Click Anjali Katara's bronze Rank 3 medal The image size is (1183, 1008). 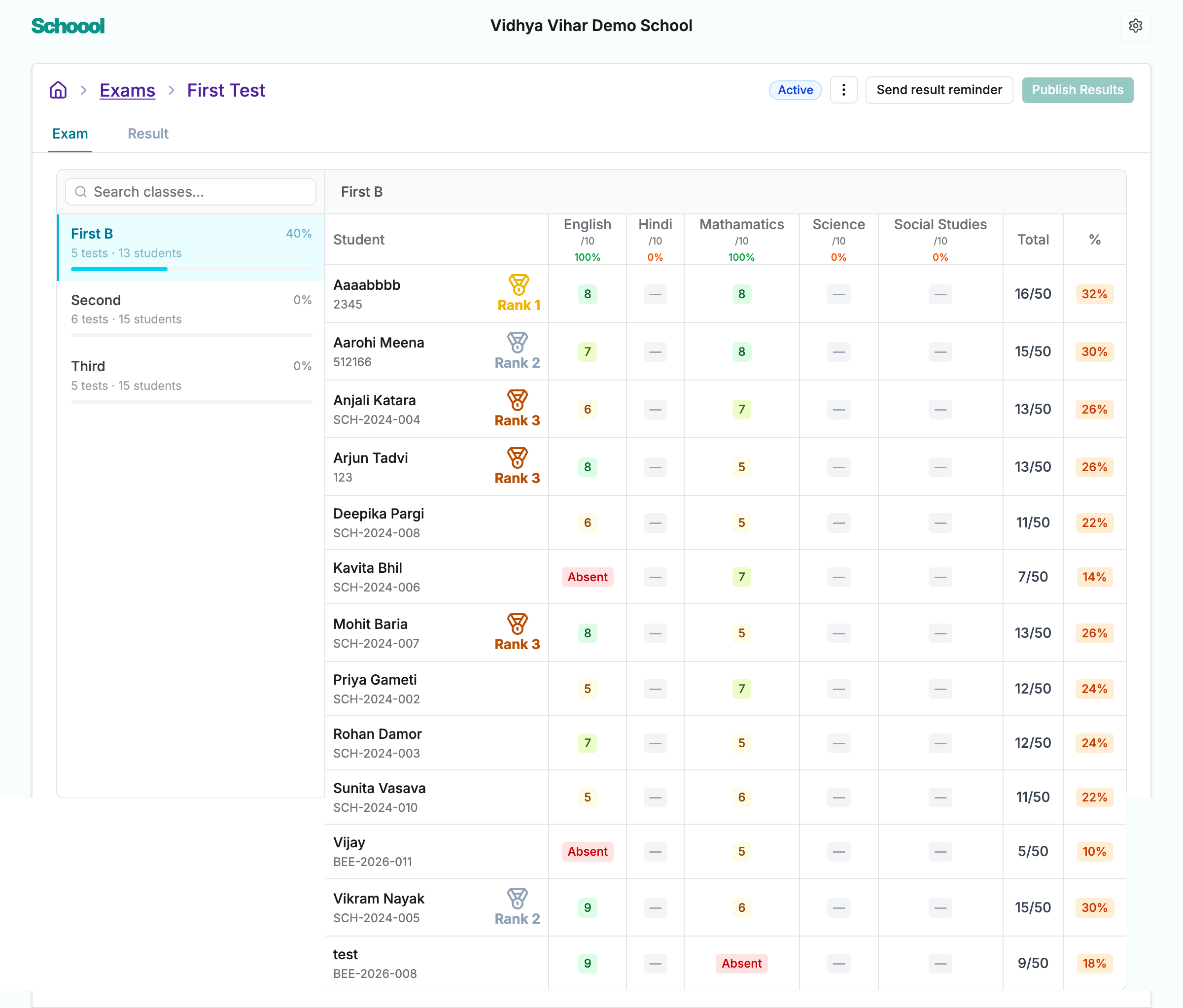517,400
